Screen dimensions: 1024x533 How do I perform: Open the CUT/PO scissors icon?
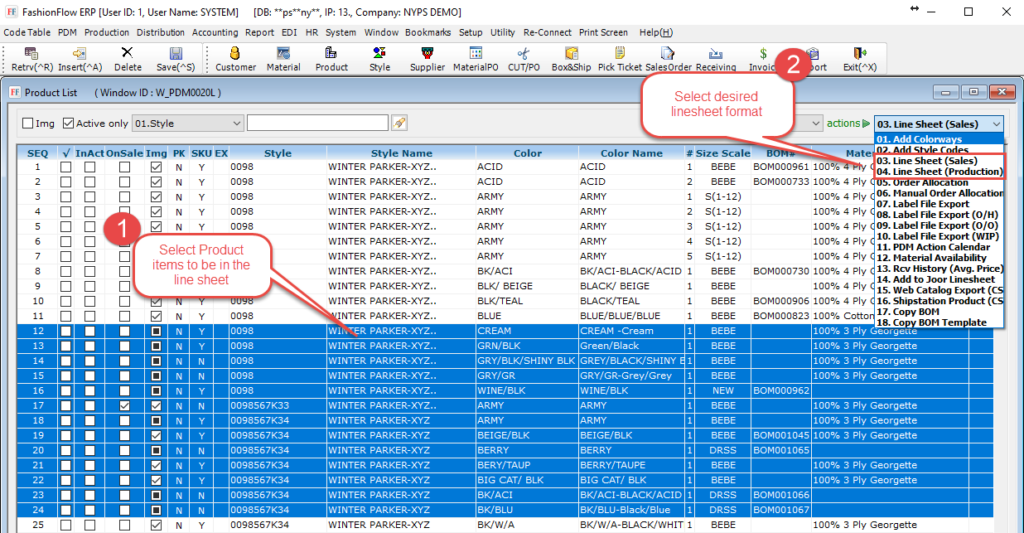[523, 53]
